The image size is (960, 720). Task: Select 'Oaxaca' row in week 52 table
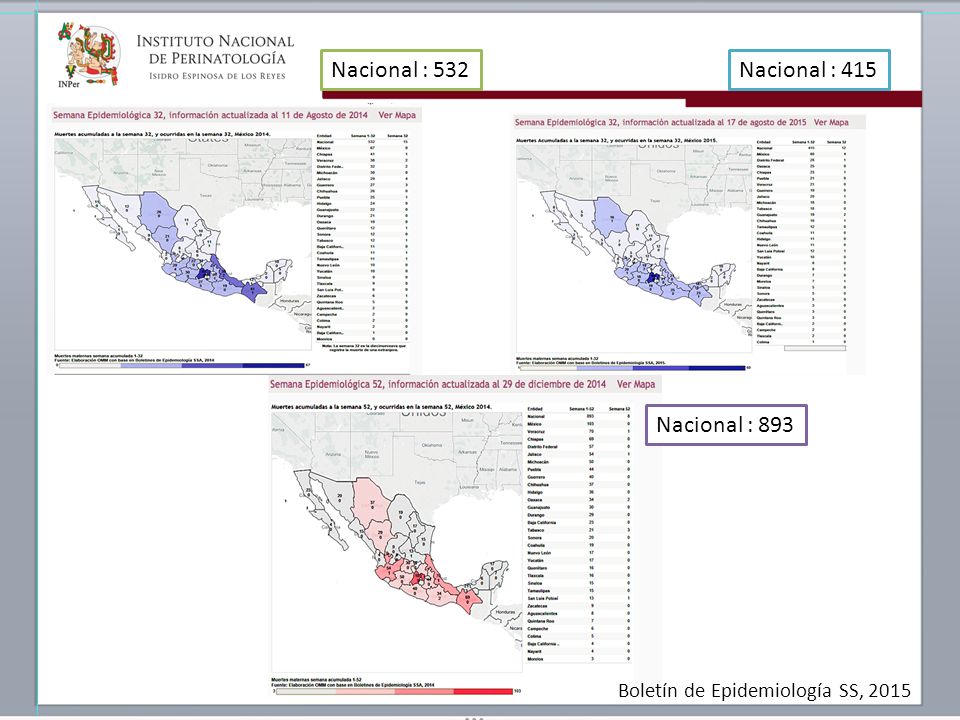(579, 500)
